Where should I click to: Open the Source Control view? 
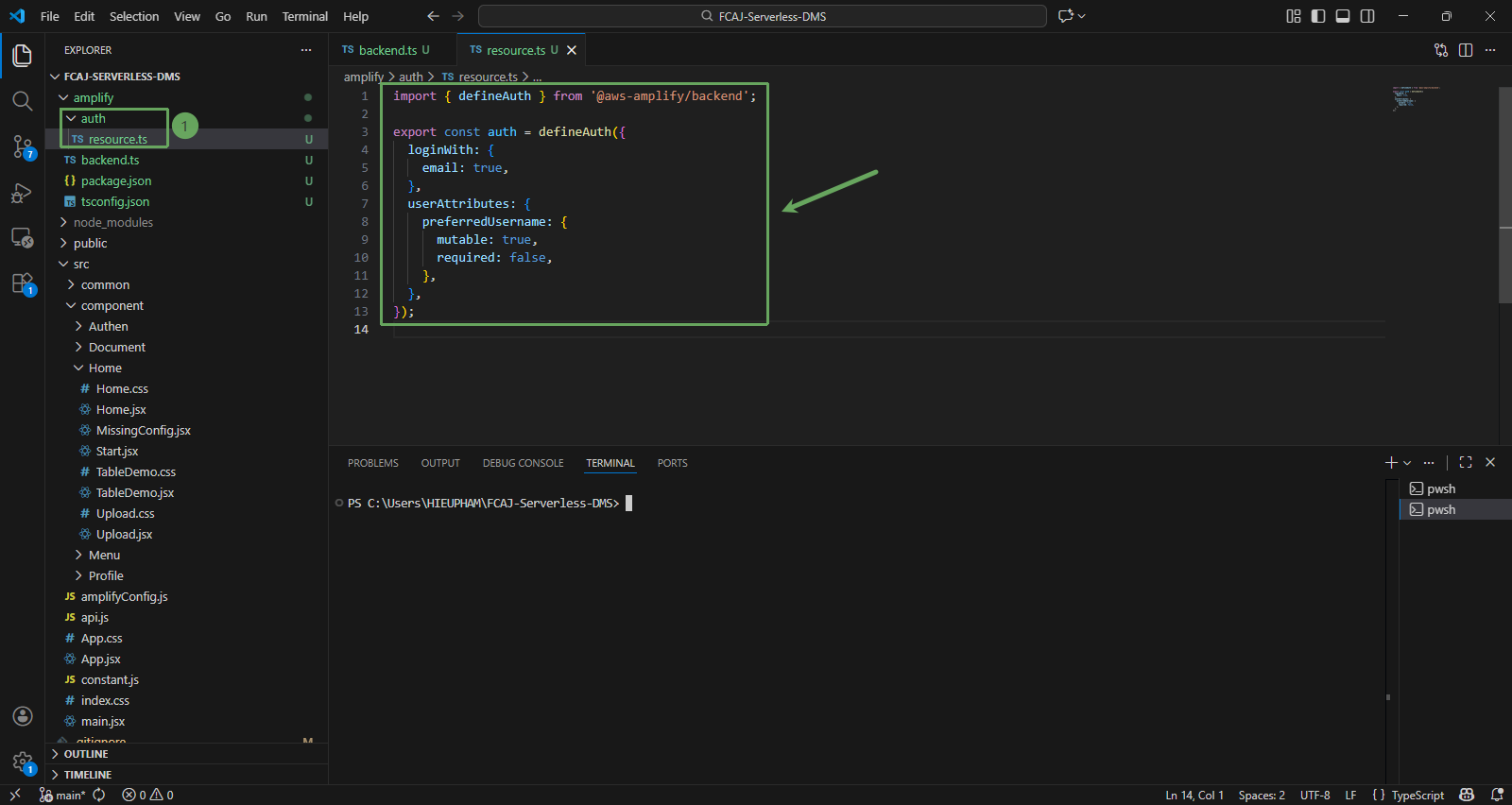[23, 146]
